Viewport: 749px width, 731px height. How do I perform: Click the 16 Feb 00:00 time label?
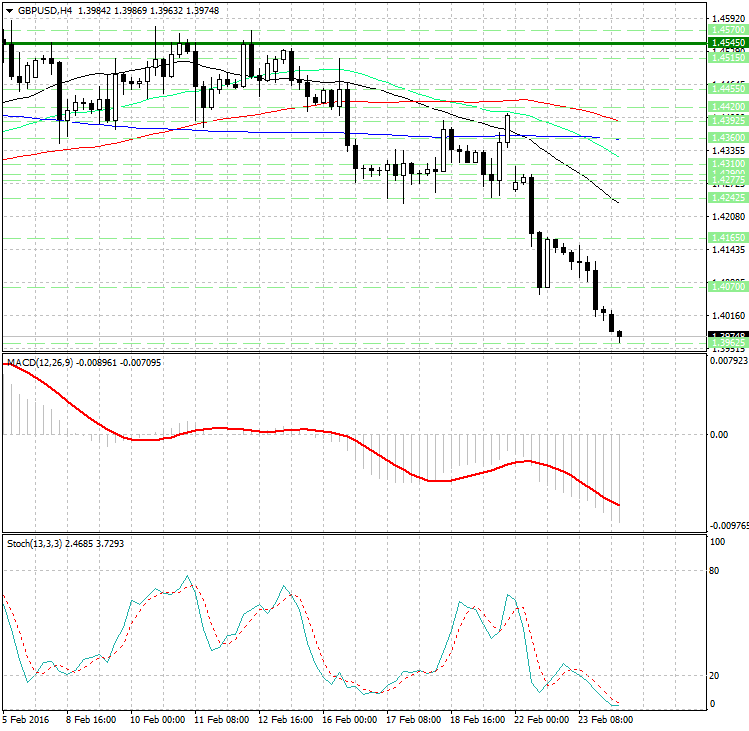351,718
